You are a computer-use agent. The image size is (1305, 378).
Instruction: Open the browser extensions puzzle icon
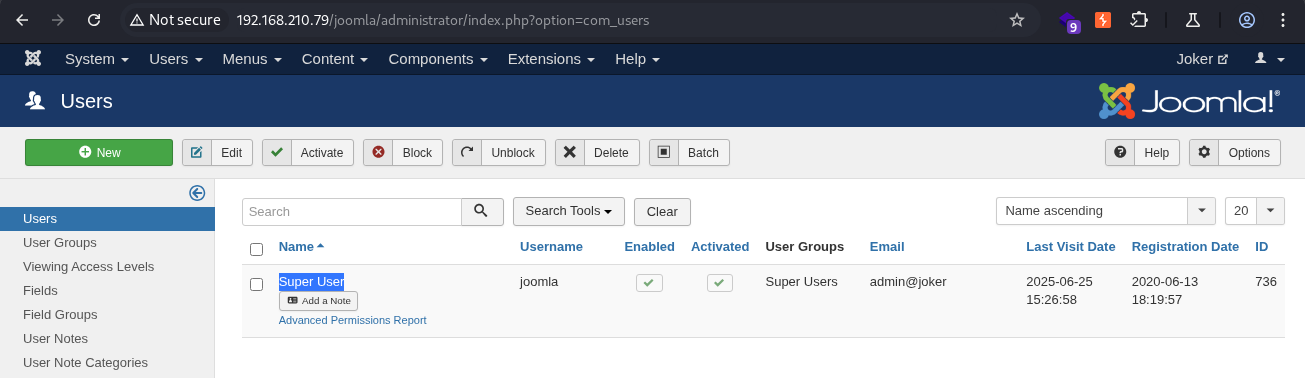point(1138,20)
